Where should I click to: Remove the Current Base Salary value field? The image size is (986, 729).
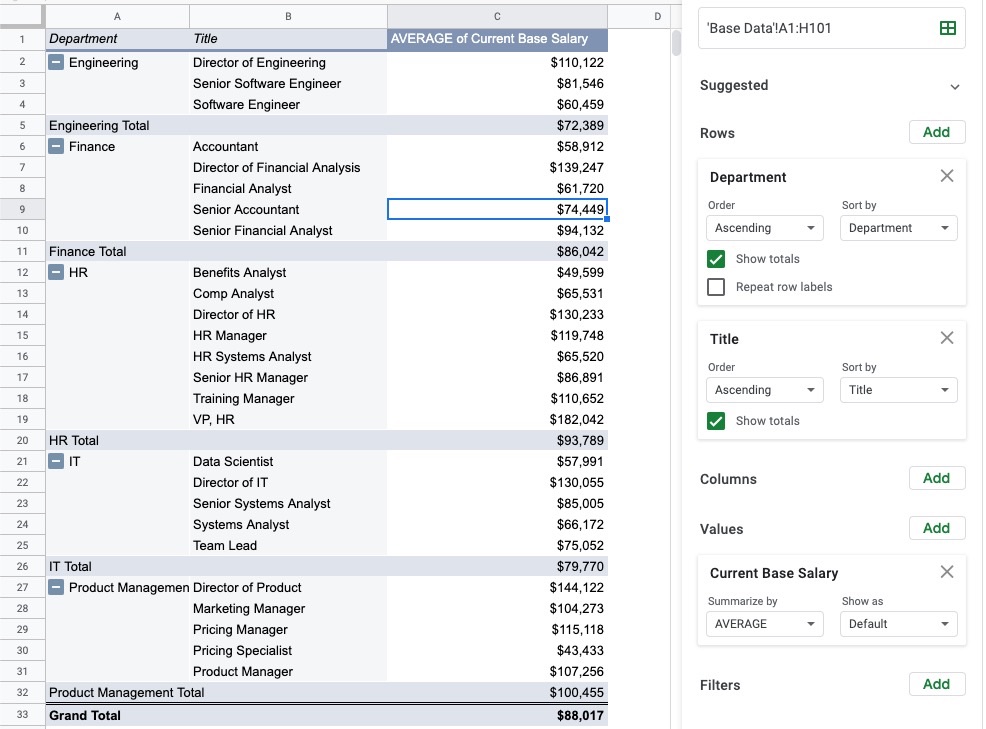click(946, 571)
